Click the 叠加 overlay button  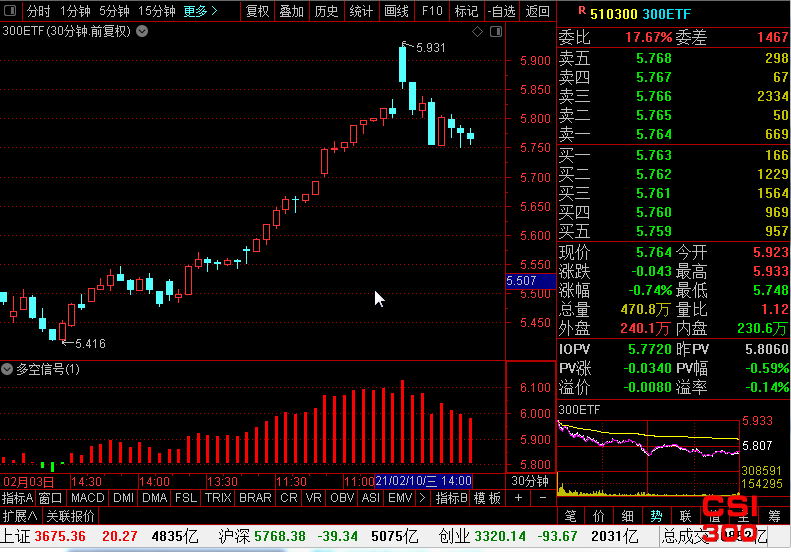point(292,11)
